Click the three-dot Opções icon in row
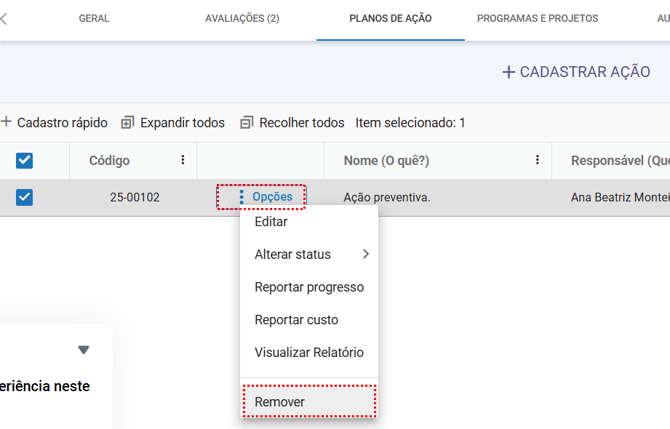Screen dimensions: 670x429 coord(241,197)
